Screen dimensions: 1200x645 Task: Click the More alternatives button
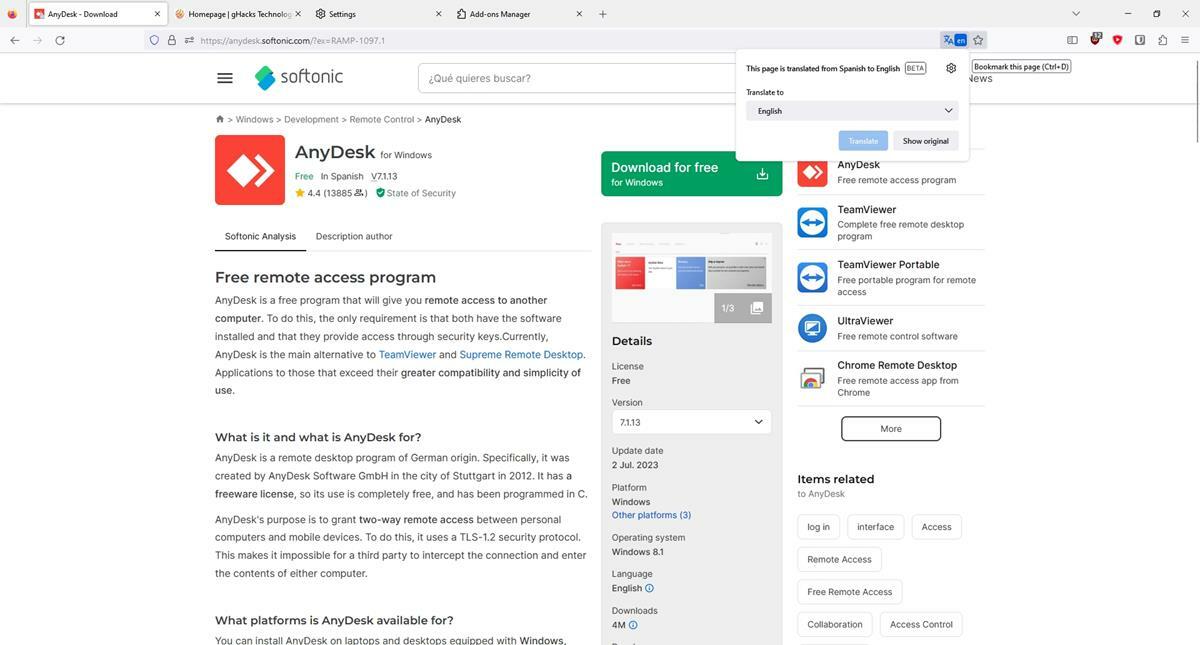tap(891, 428)
